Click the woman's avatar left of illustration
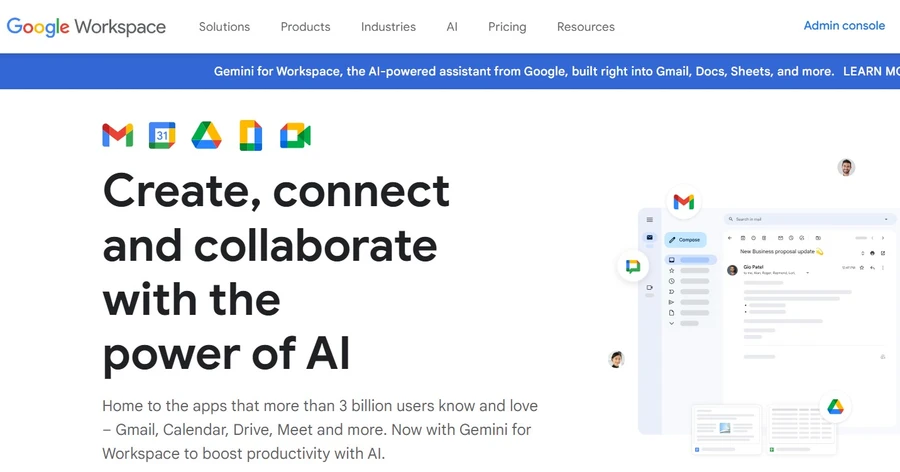The width and height of the screenshot is (900, 472). coord(616,359)
